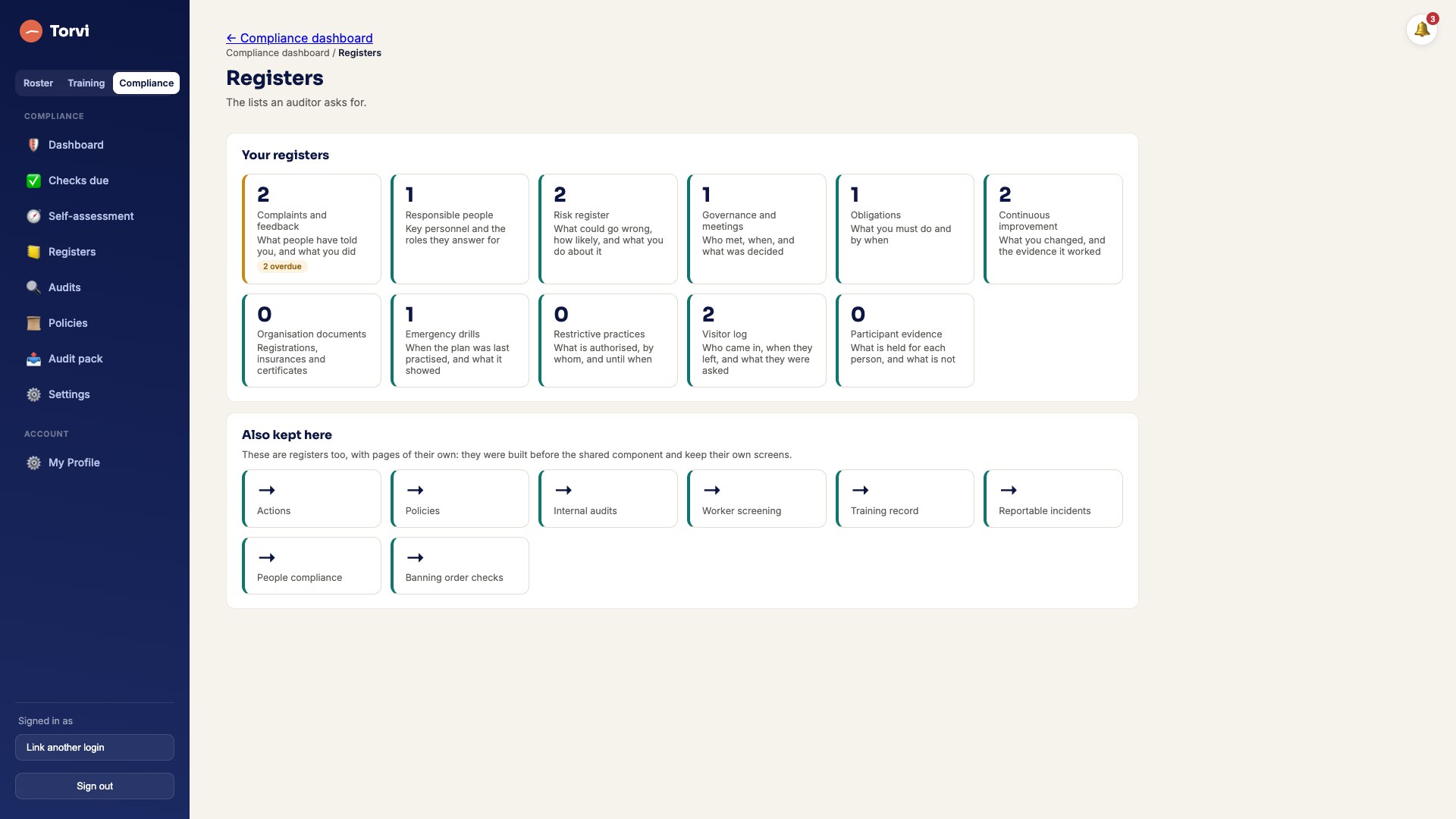Switch to the Roster tab
1456x819 pixels.
[38, 83]
